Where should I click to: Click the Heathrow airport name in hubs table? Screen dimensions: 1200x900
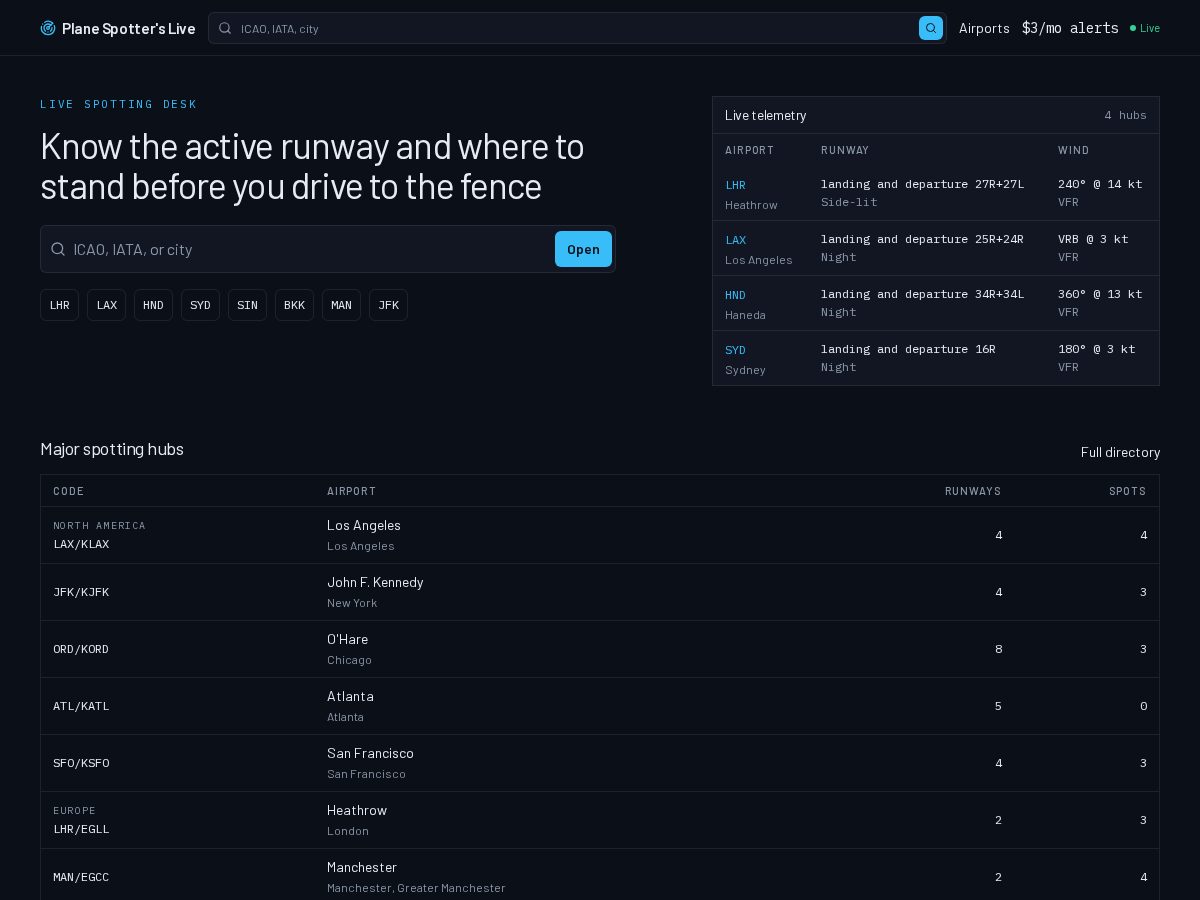coord(357,810)
